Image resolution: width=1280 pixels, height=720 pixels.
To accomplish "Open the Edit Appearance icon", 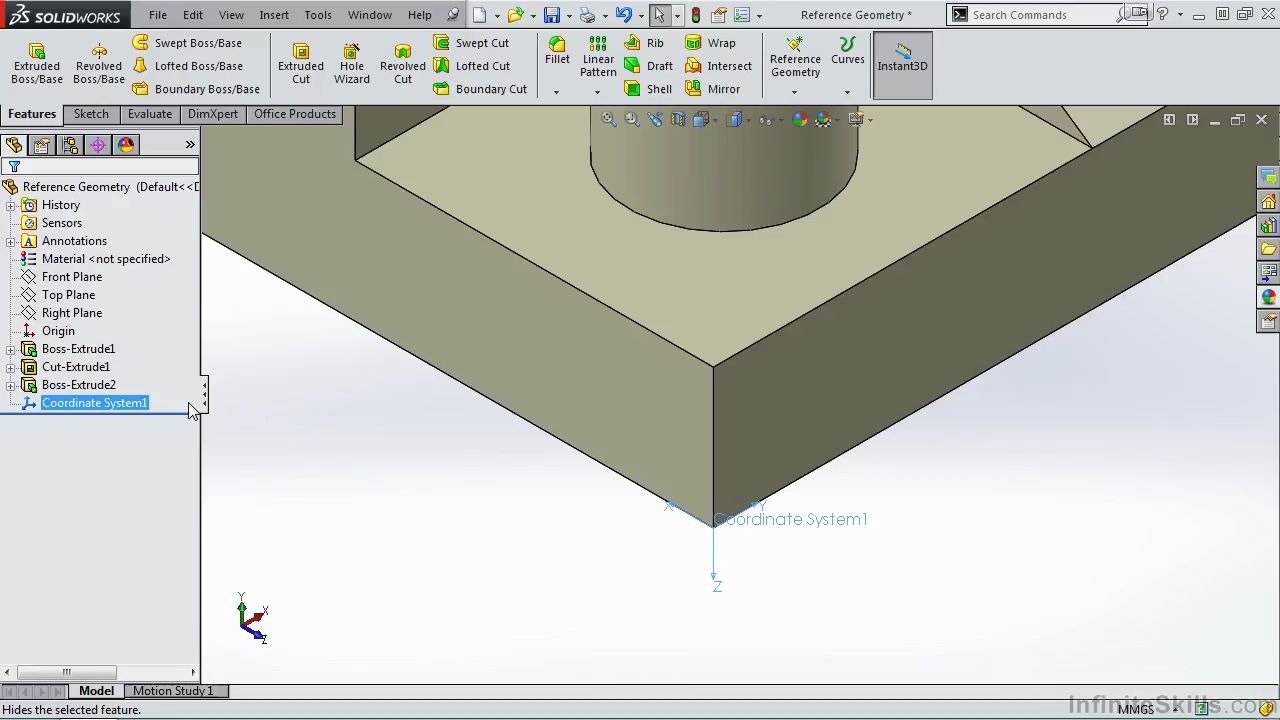I will click(x=799, y=119).
